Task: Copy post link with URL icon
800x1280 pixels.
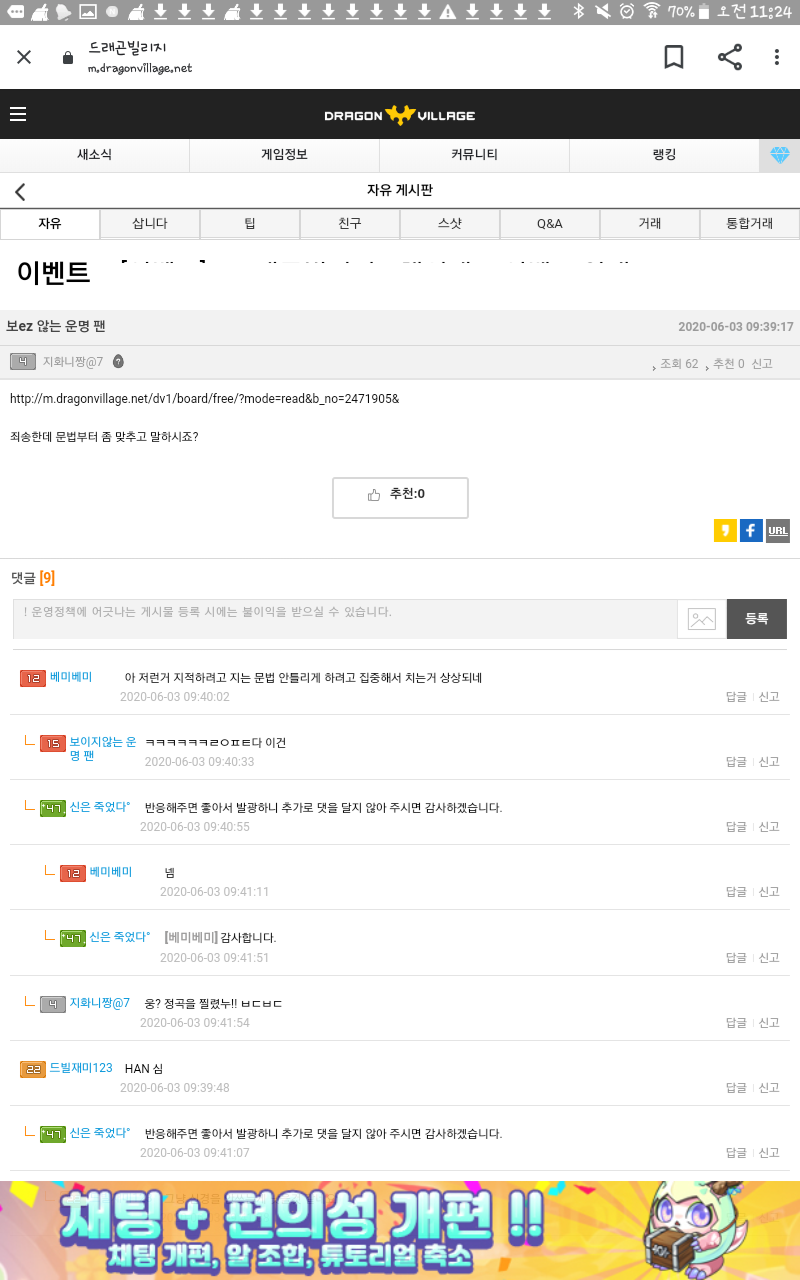Action: pyautogui.click(x=777, y=531)
